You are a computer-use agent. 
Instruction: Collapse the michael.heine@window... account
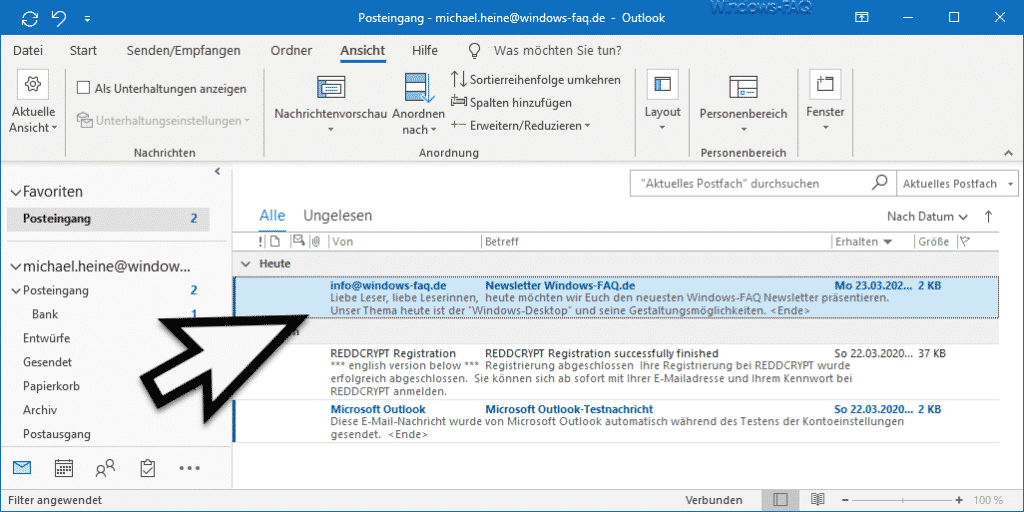tap(16, 266)
